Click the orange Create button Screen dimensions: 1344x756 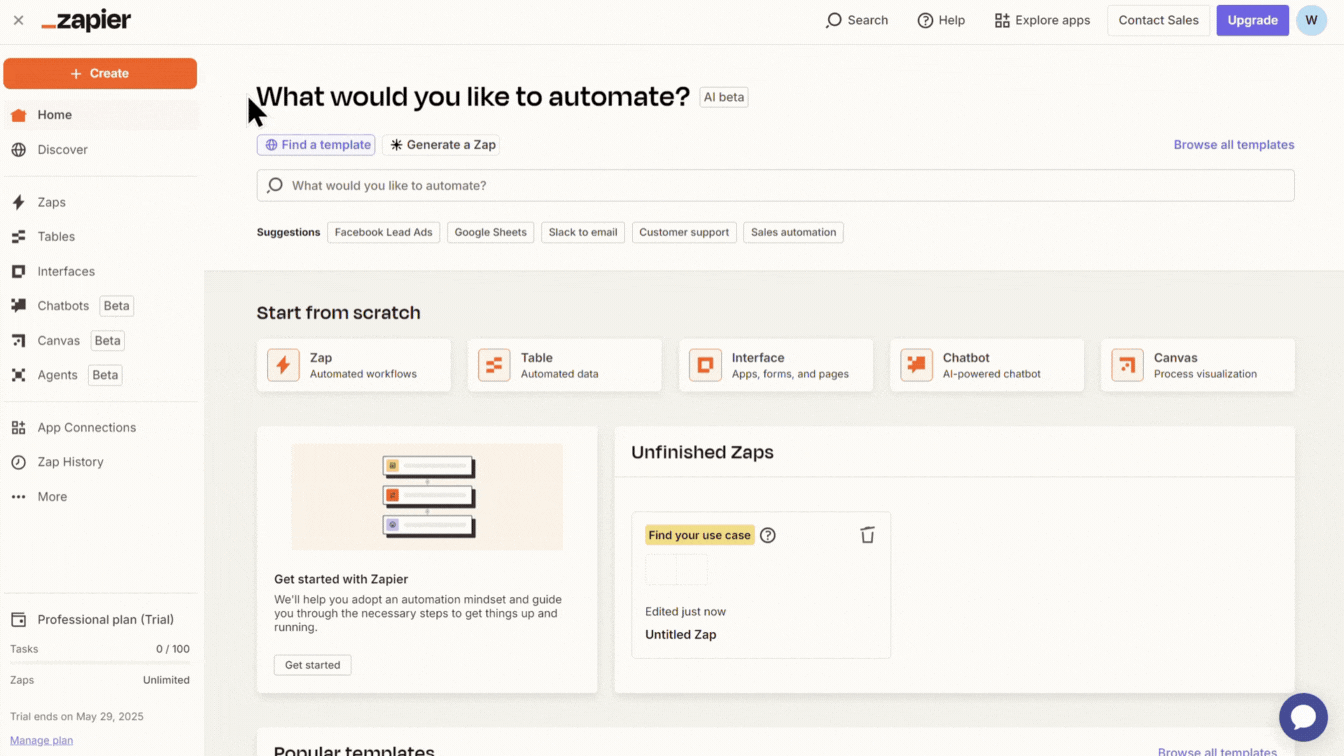point(100,73)
